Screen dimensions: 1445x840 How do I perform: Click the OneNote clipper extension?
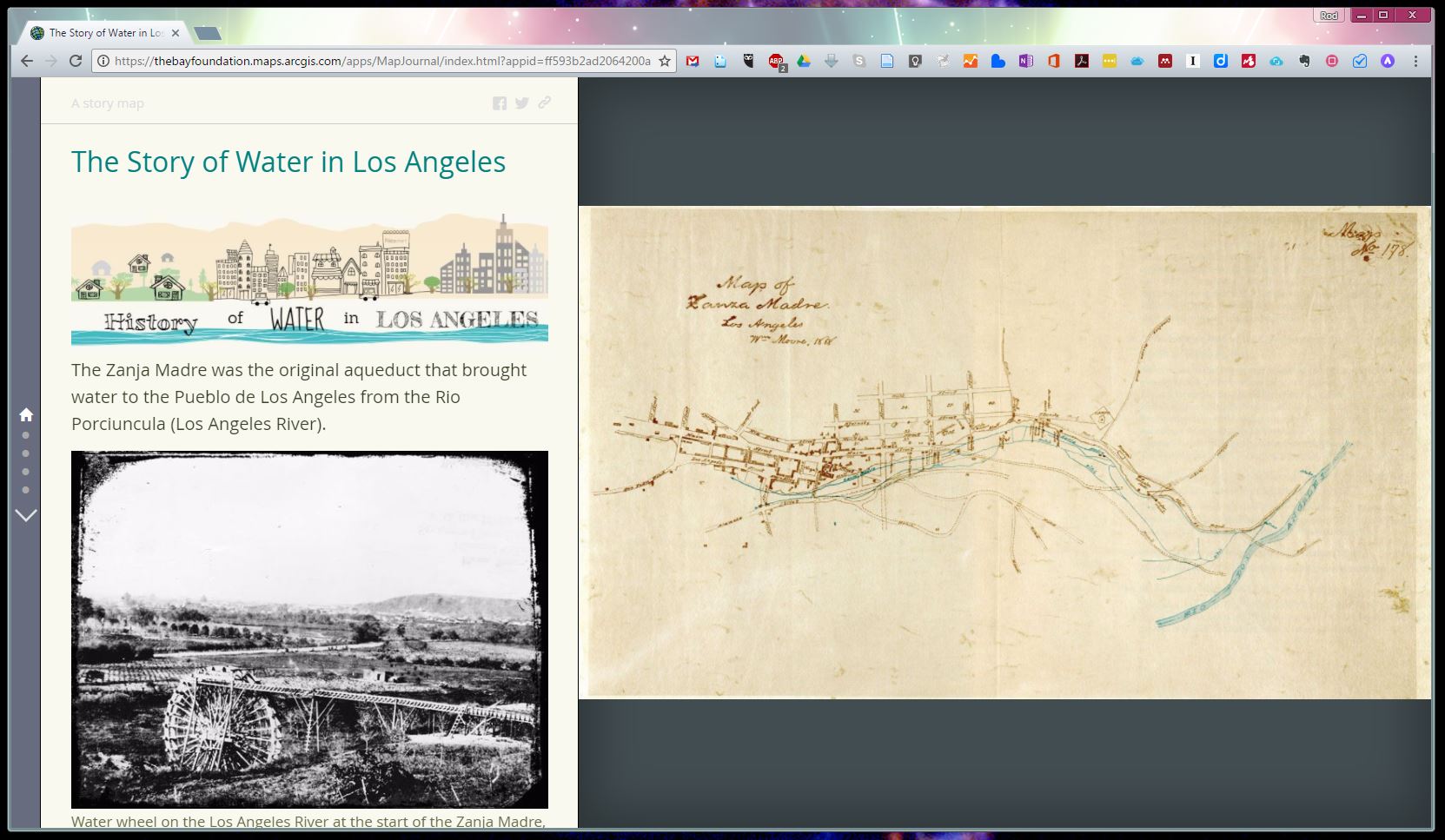pos(1026,61)
